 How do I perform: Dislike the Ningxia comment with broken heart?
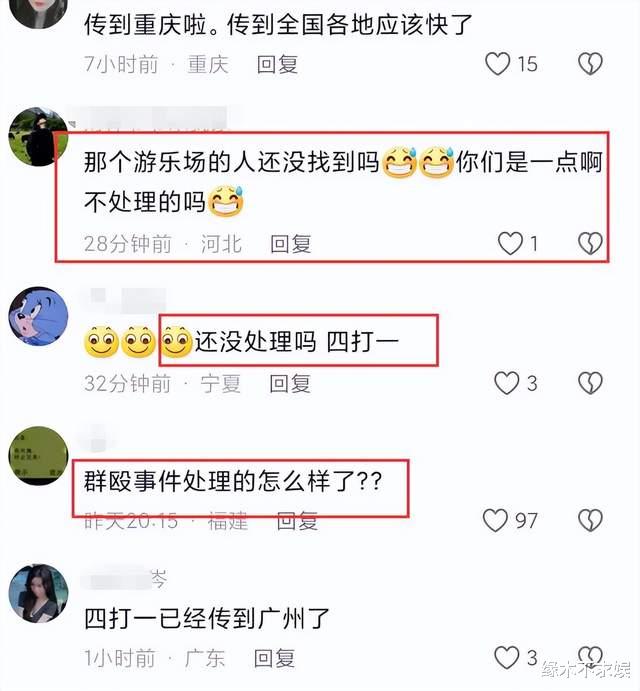590,383
